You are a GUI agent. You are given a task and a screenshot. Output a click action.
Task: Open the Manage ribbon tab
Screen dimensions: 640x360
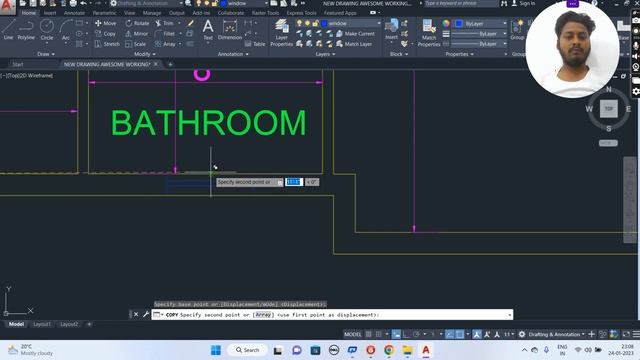pos(152,13)
